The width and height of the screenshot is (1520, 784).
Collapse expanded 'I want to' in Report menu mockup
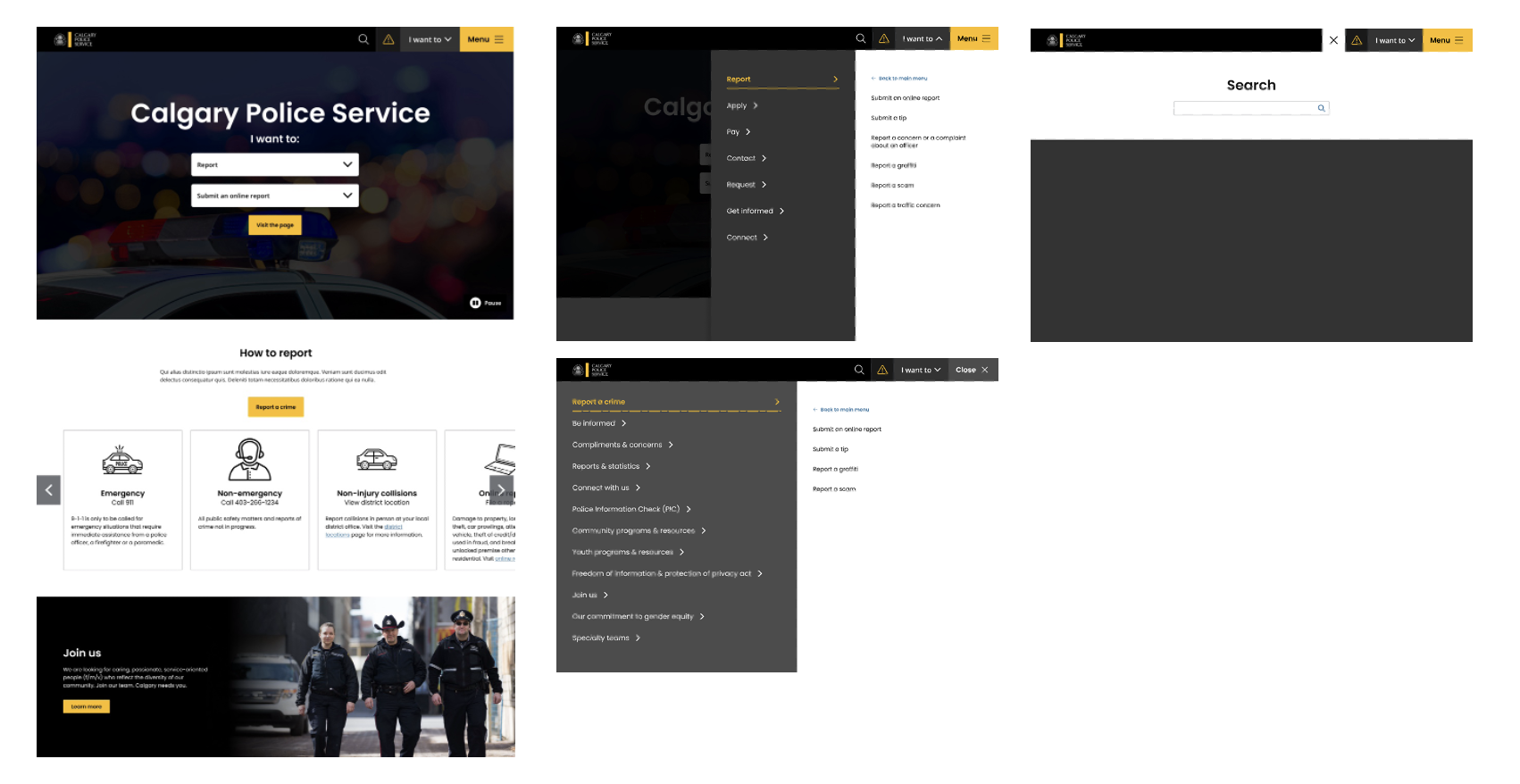point(923,38)
